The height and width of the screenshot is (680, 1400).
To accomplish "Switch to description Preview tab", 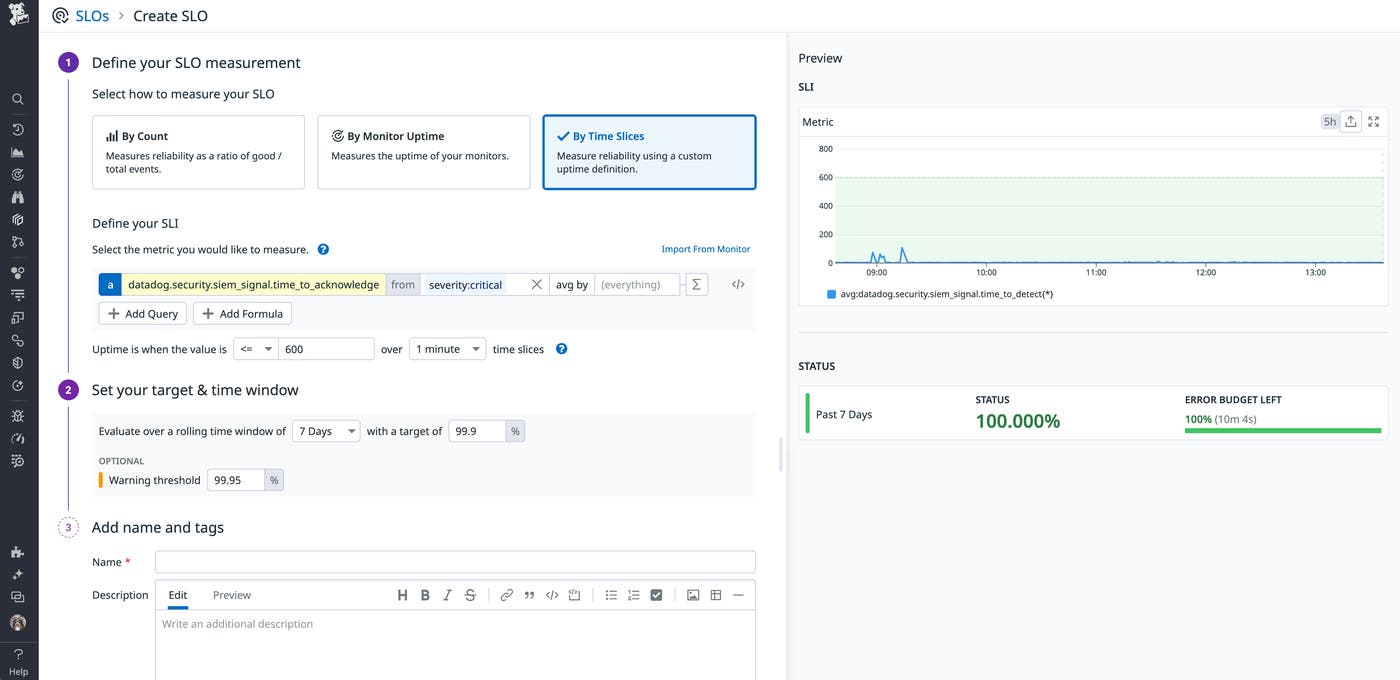I will (x=232, y=595).
